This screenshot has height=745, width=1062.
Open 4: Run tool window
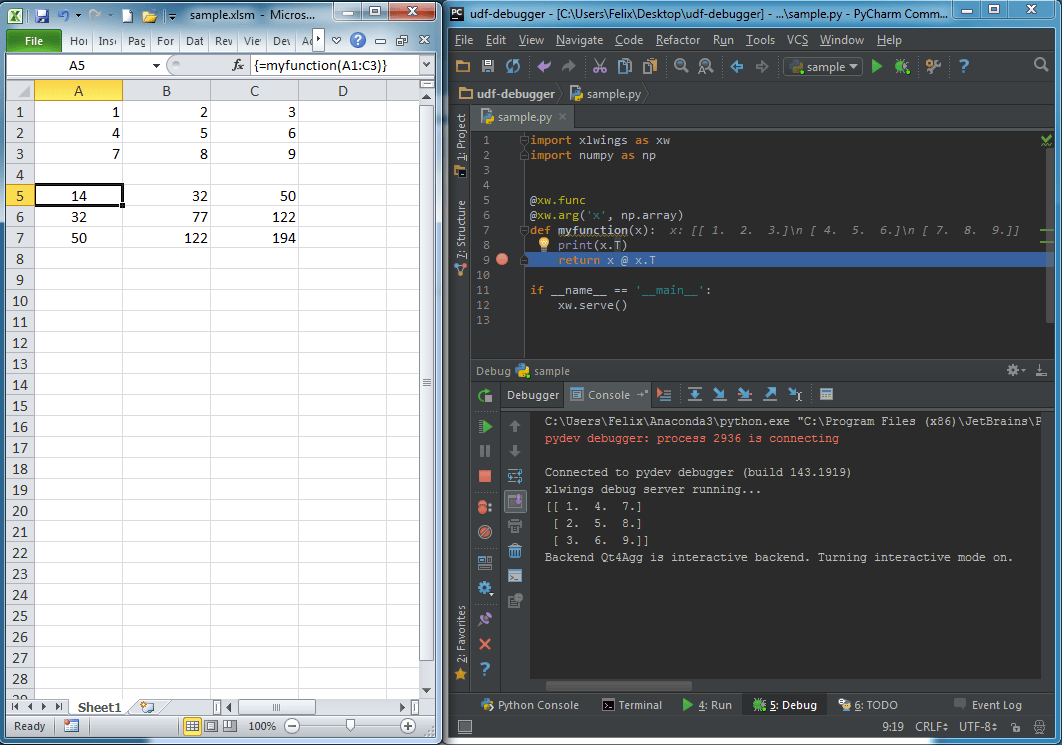pos(707,705)
